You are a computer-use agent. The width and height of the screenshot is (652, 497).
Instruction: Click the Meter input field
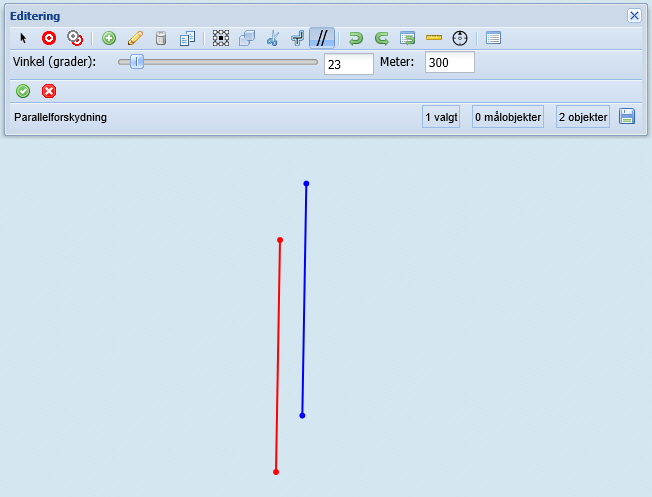click(x=449, y=63)
